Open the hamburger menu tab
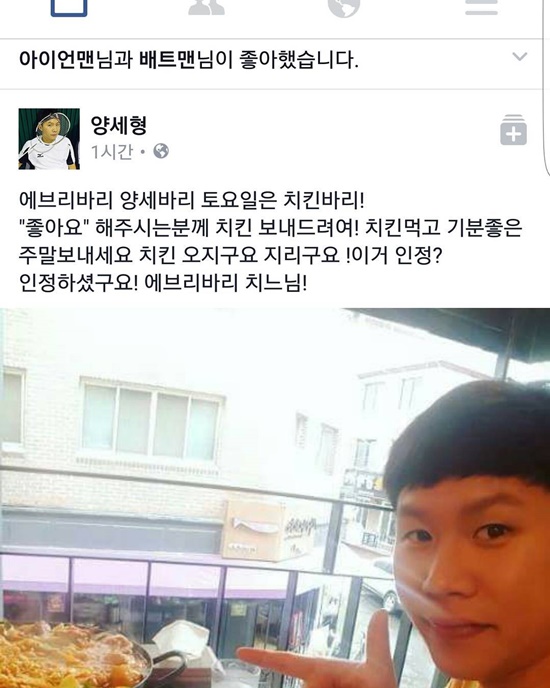Screen dimensions: 550x688 point(482,7)
